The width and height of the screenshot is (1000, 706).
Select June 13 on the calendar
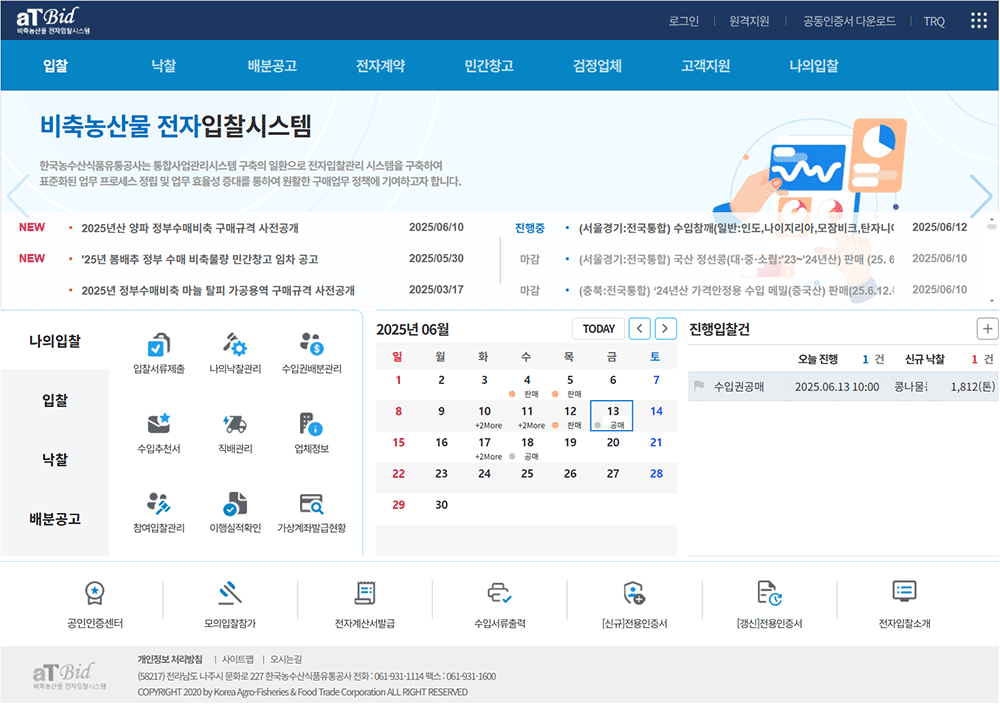(612, 416)
